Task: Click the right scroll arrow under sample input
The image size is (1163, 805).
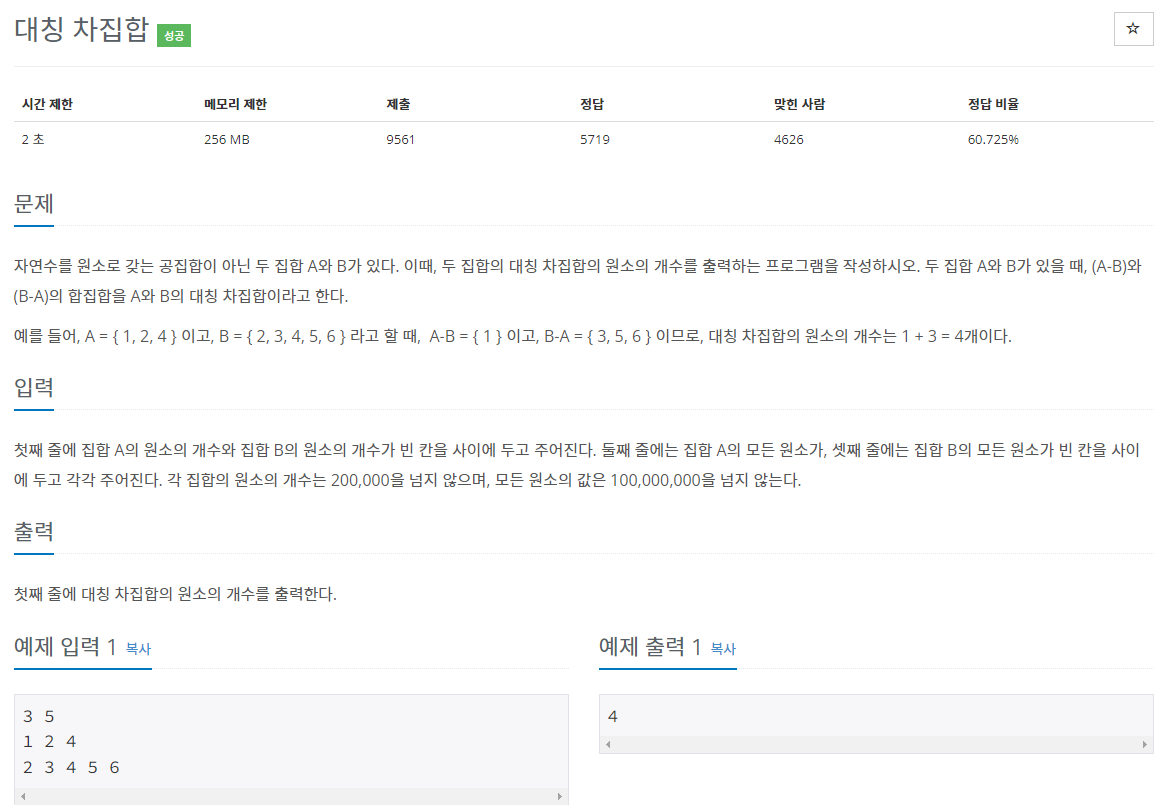Action: pos(561,798)
